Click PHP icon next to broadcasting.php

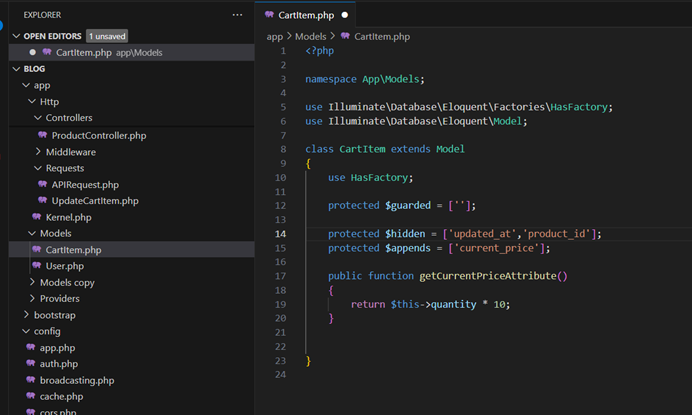pos(31,380)
